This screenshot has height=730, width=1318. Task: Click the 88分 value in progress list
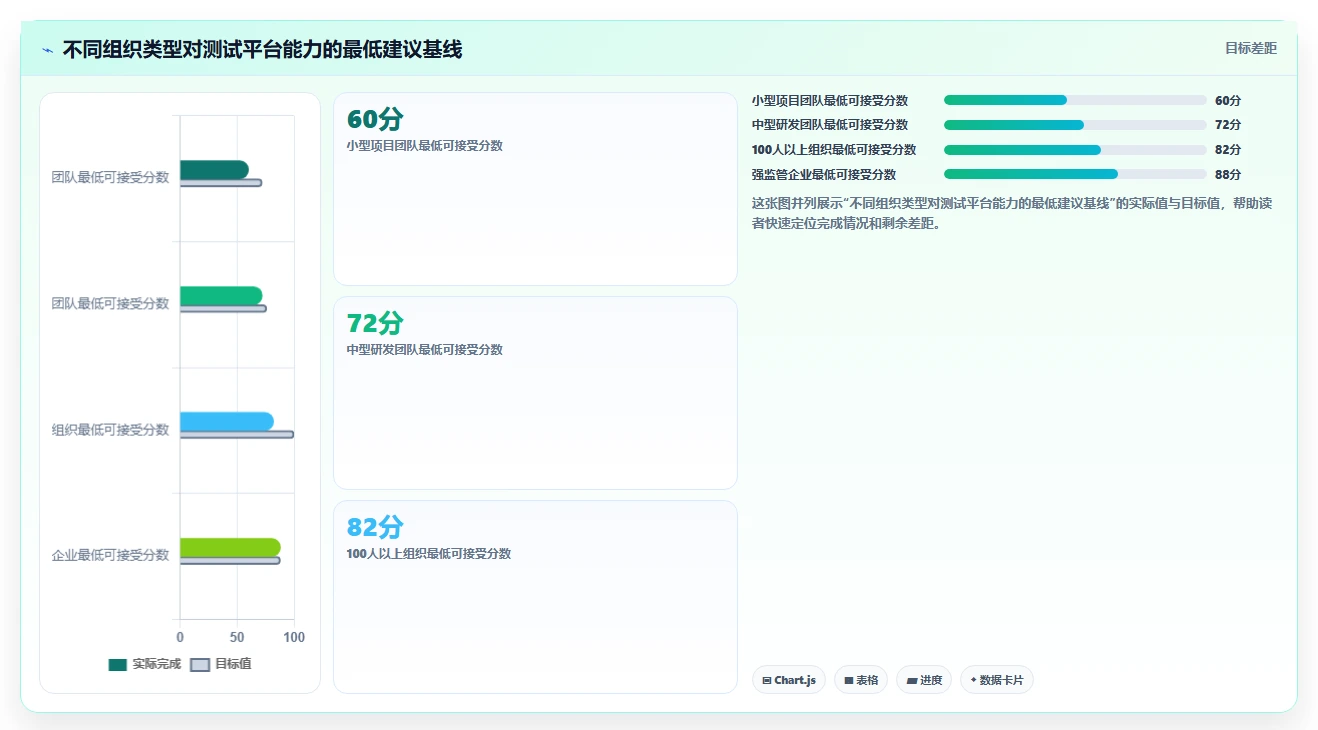(1228, 175)
